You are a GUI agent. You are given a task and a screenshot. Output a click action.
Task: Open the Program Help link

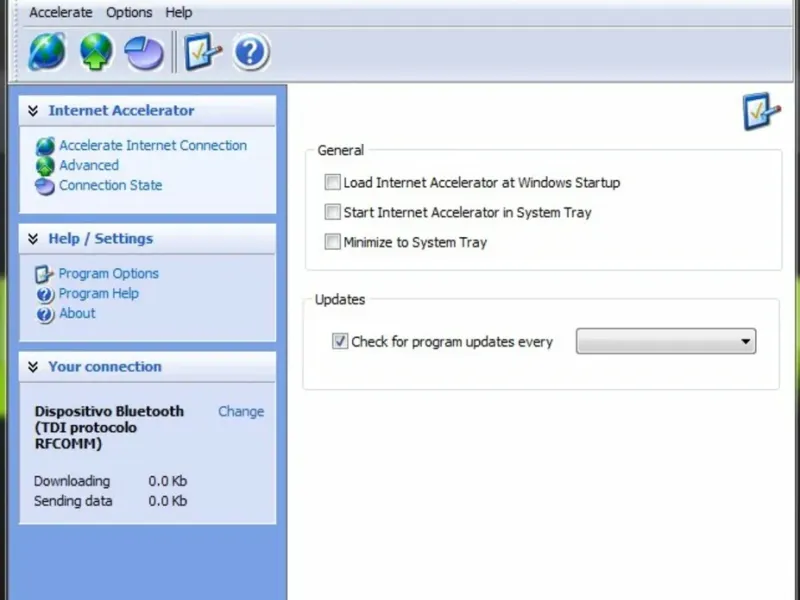[x=98, y=293]
